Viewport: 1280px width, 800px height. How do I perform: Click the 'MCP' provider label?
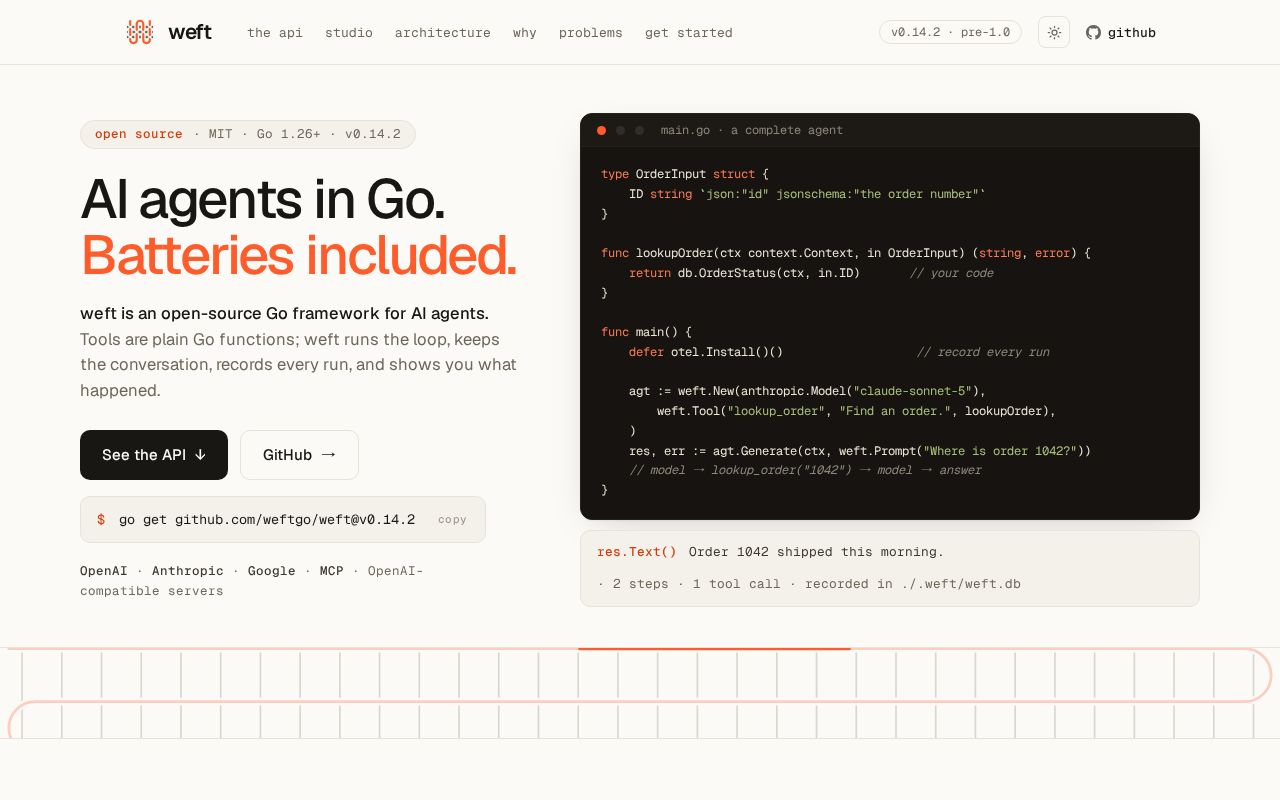[332, 571]
